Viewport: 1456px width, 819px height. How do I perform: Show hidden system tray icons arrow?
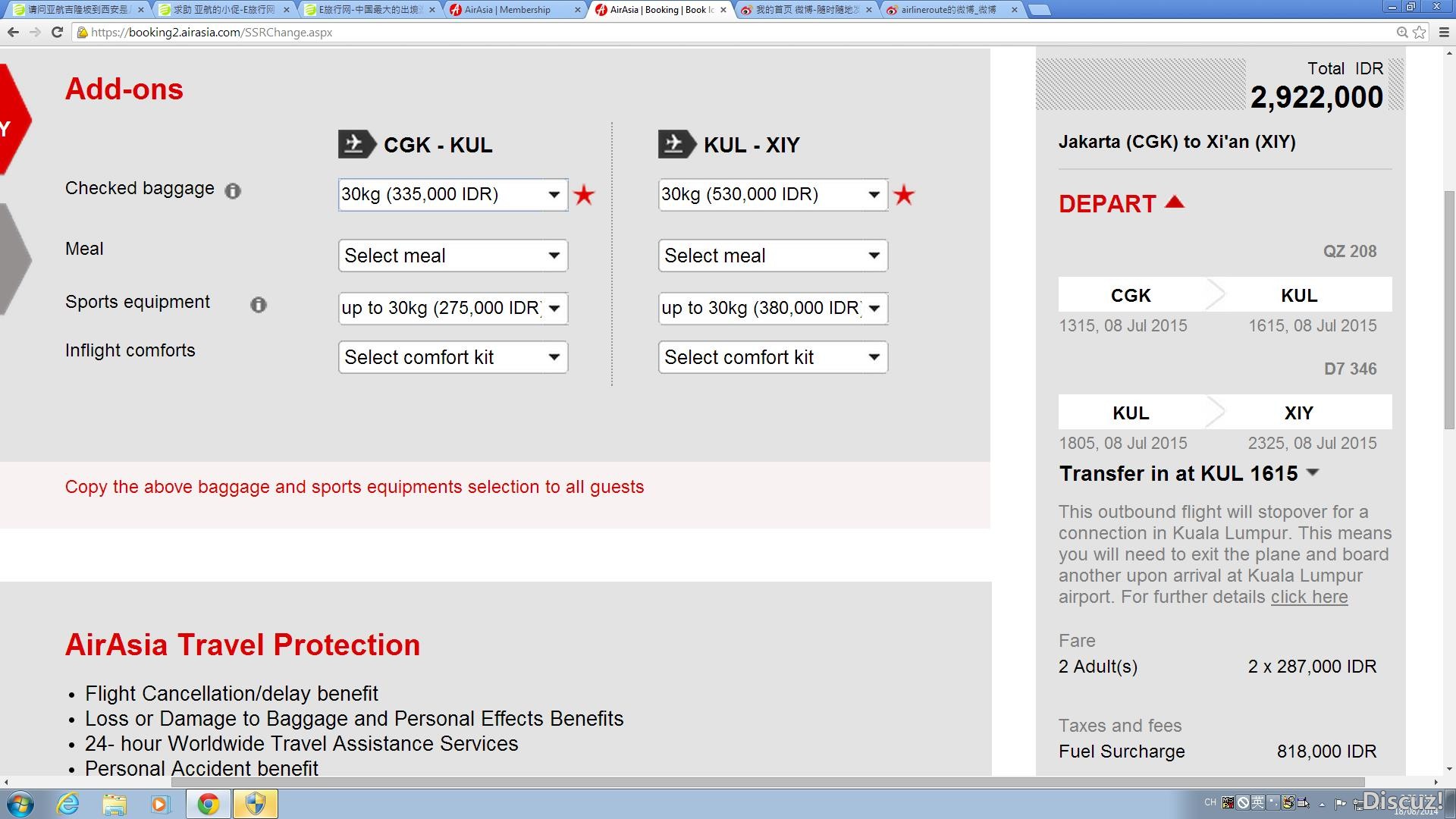coord(1322,804)
